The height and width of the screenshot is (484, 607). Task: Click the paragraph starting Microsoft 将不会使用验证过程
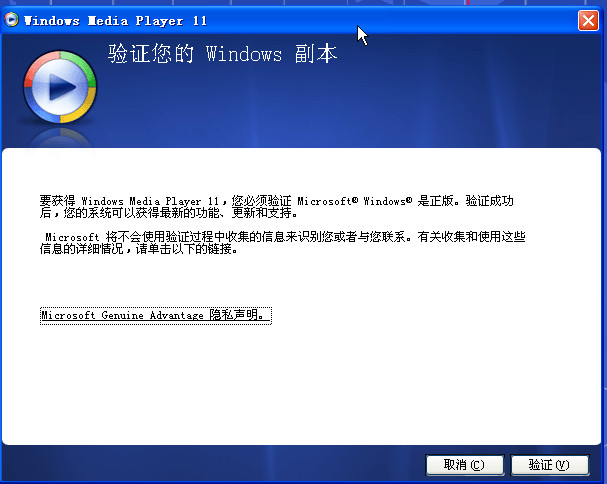click(x=282, y=242)
